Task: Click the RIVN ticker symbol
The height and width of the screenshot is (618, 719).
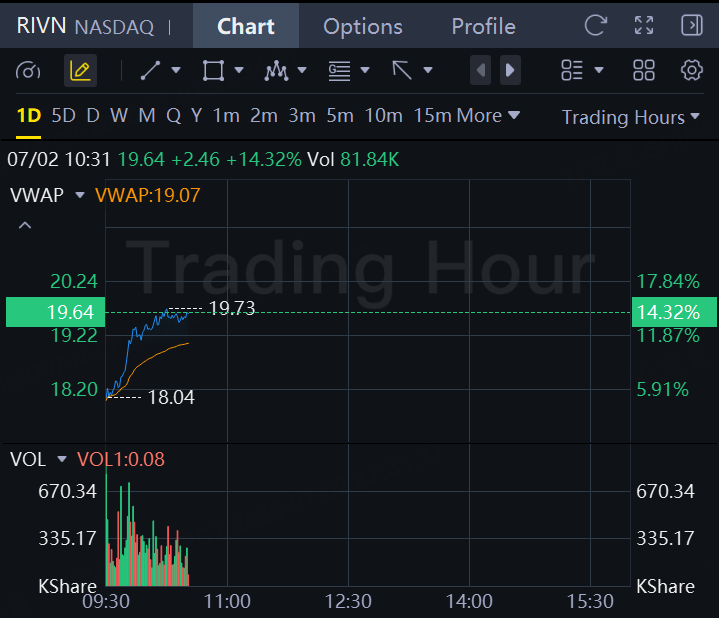Action: [x=41, y=26]
